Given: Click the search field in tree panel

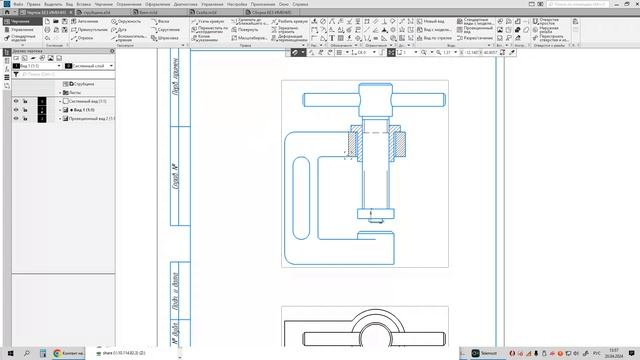Looking at the screenshot, I should [67, 75].
